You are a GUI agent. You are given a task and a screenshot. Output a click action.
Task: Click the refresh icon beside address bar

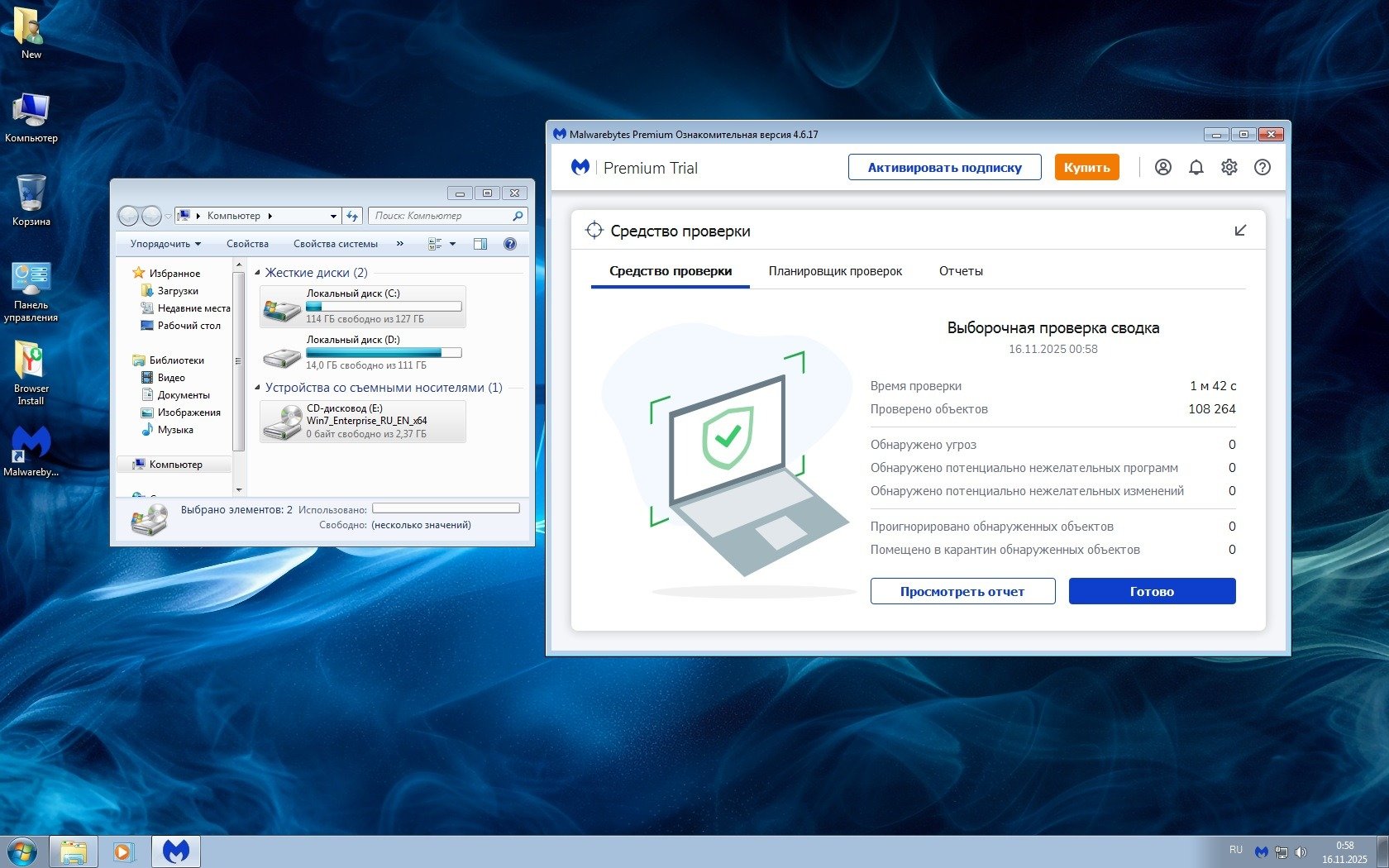tap(352, 216)
